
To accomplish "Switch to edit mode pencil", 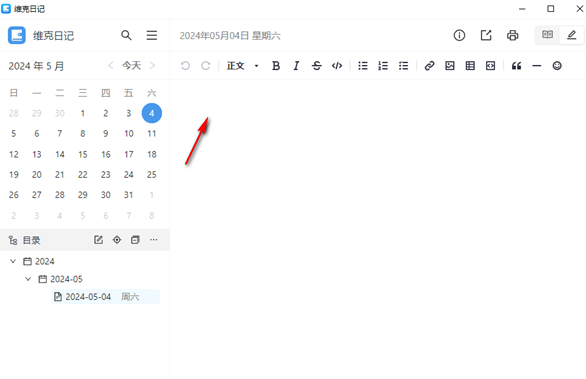I will pyautogui.click(x=571, y=35).
